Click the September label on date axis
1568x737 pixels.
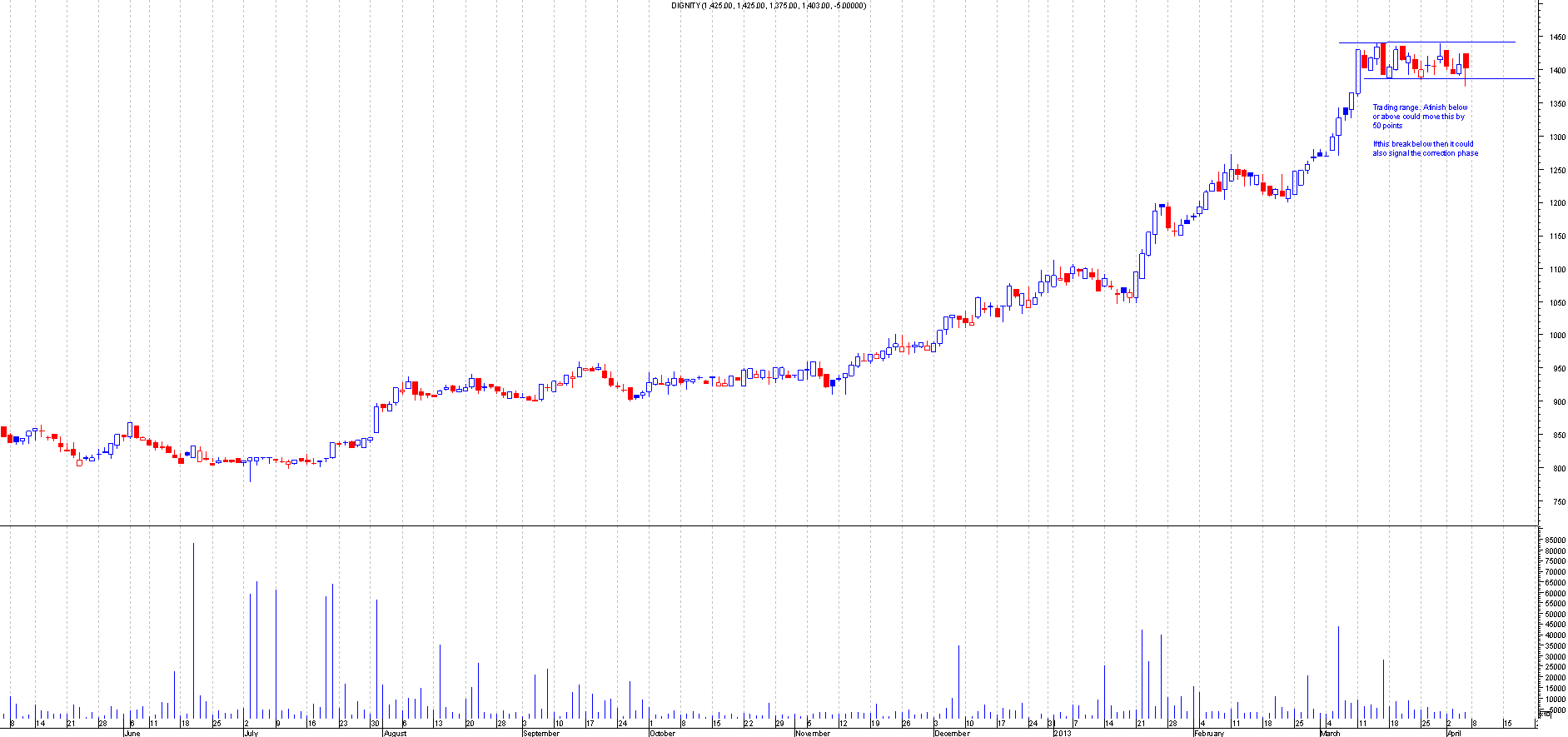pos(540,734)
